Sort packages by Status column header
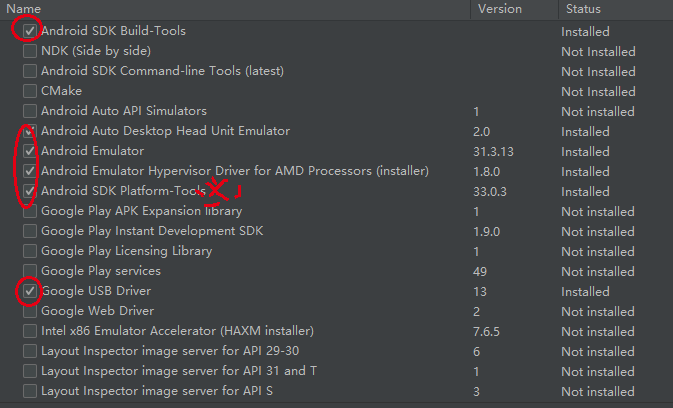The height and width of the screenshot is (408, 673). [x=583, y=8]
